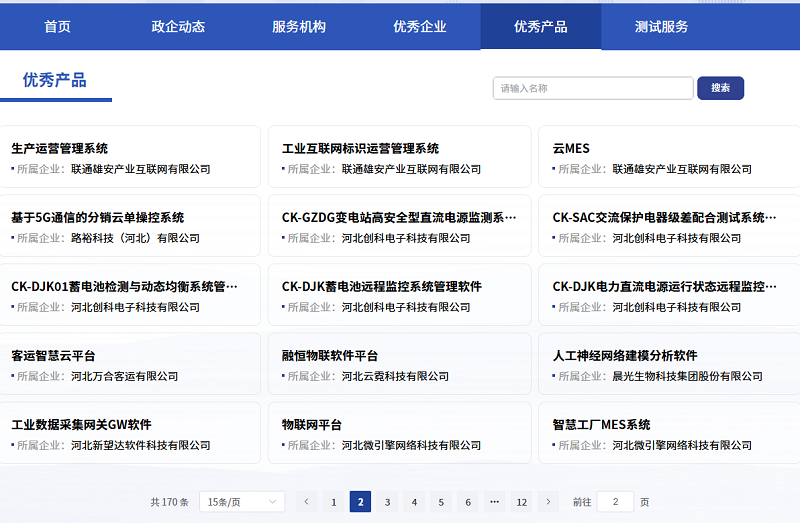This screenshot has height=523, width=800.
Task: Jump to last page 12
Action: 521,502
